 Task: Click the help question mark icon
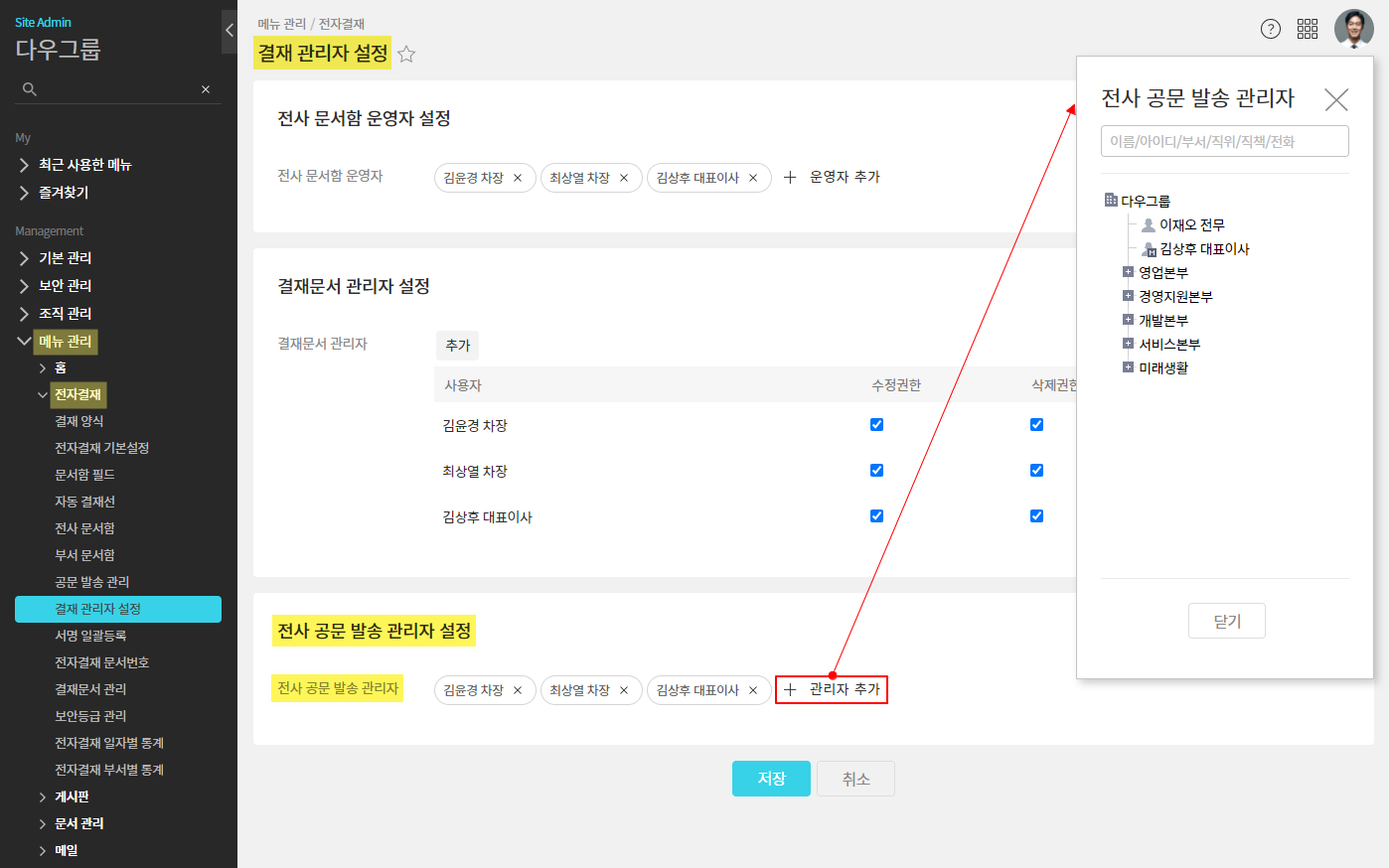tap(1270, 29)
